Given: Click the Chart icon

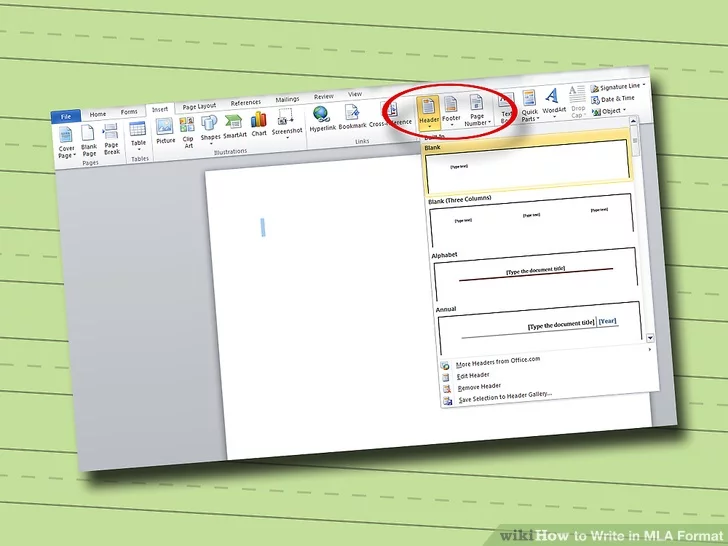Looking at the screenshot, I should pos(259,125).
